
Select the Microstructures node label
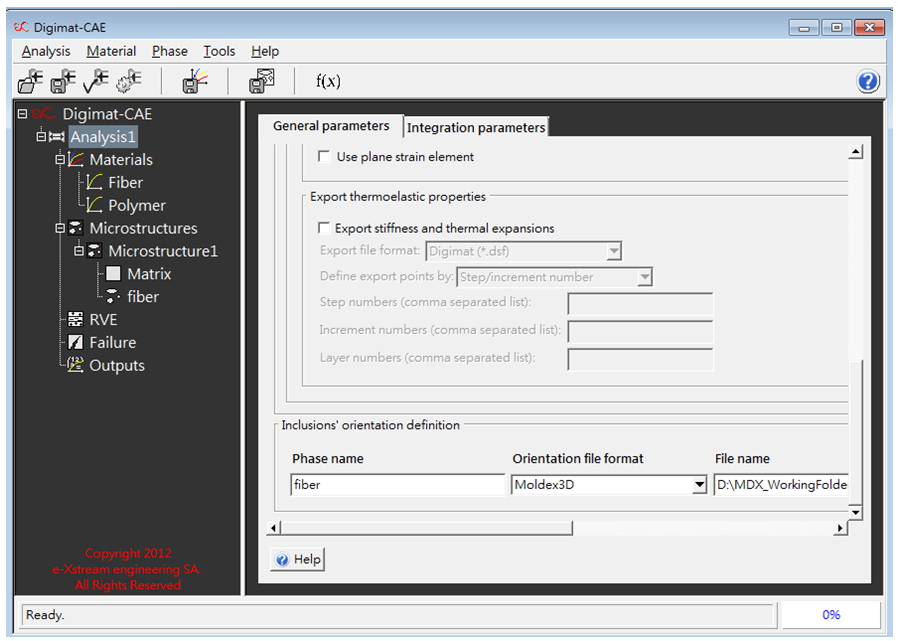pyautogui.click(x=143, y=228)
